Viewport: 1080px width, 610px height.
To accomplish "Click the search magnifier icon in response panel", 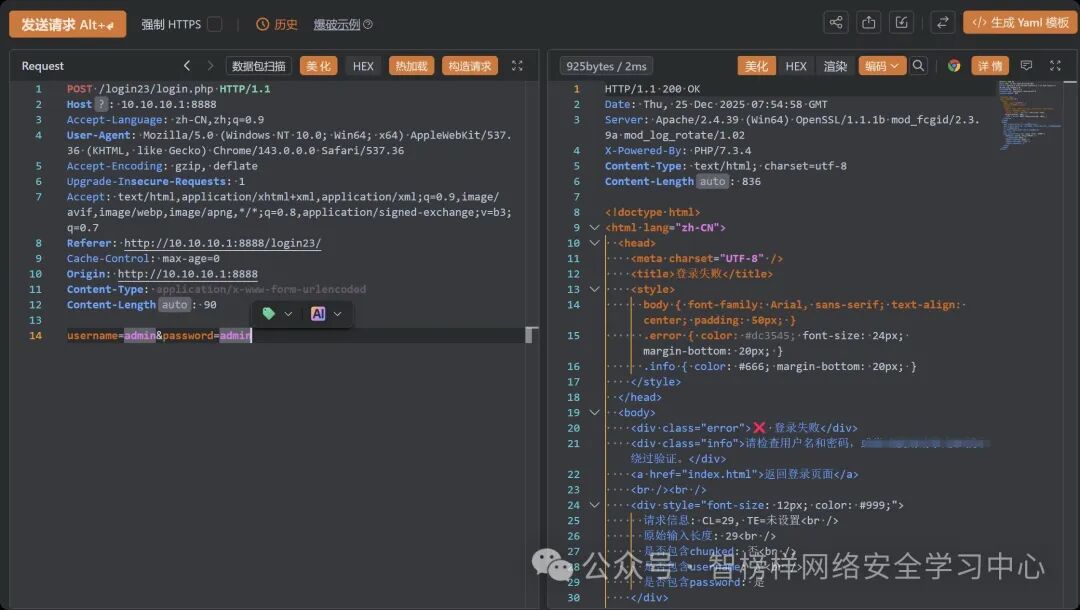I will 918,65.
